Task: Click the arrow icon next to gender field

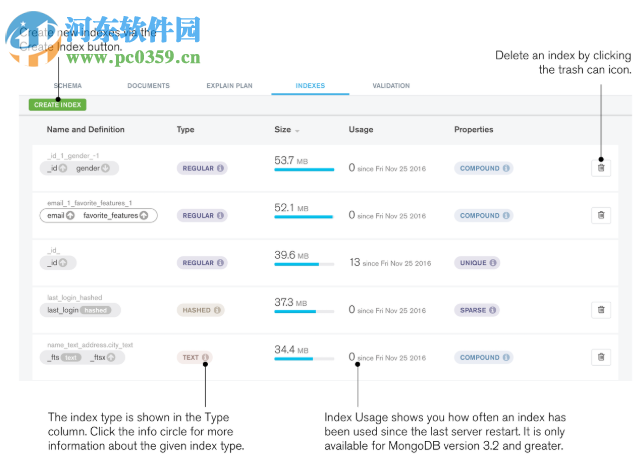Action: 105,168
